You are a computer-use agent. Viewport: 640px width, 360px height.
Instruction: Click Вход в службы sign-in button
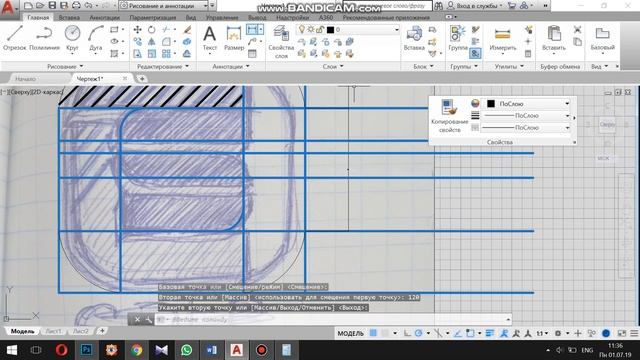(x=475, y=6)
